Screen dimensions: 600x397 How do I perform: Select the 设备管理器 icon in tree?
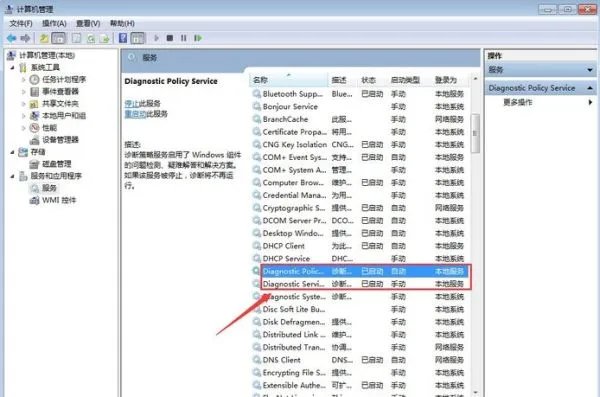[34, 140]
